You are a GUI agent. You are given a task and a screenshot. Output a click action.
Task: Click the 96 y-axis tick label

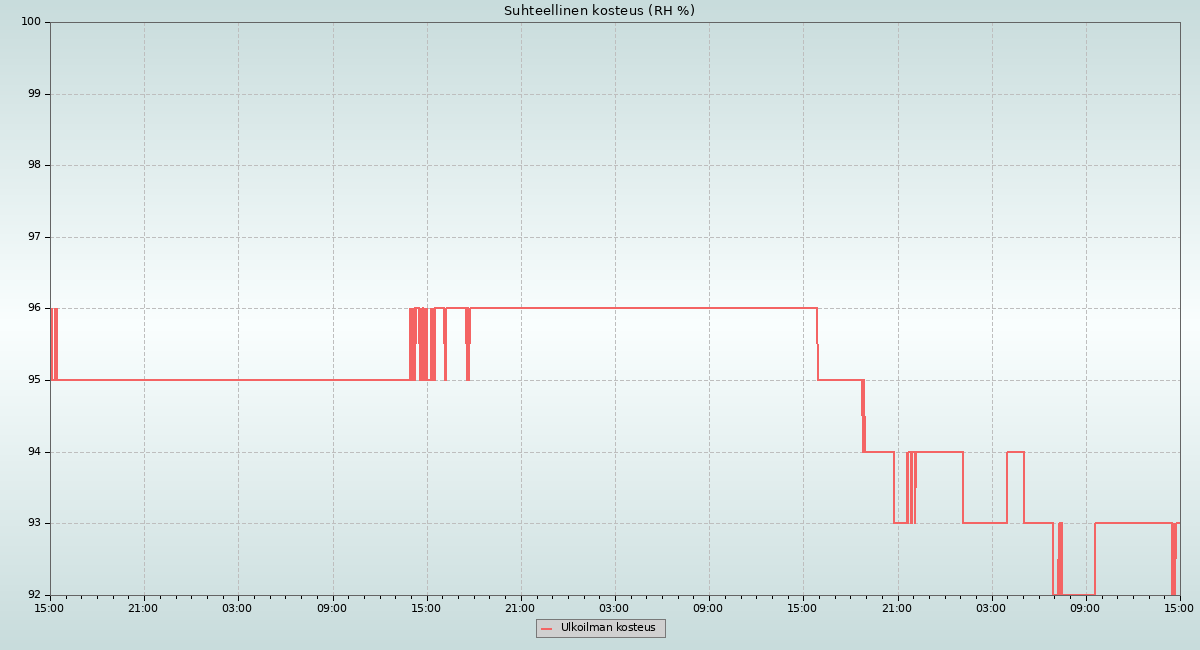(x=34, y=308)
